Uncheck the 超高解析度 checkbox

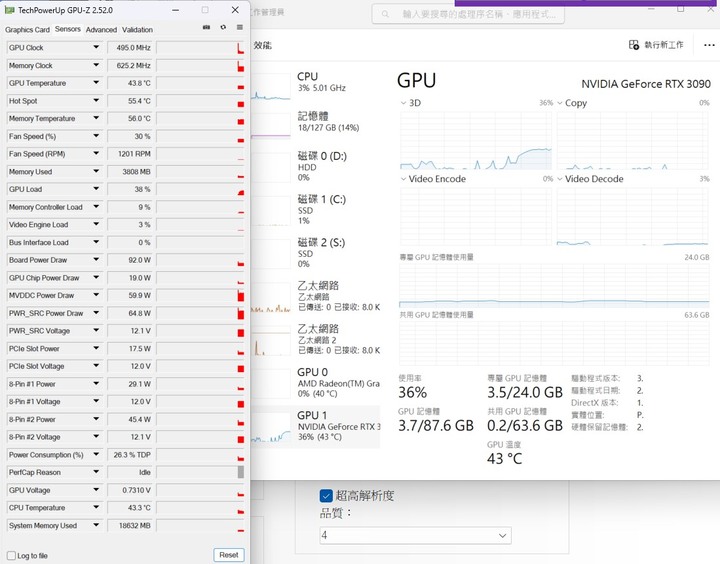point(326,496)
